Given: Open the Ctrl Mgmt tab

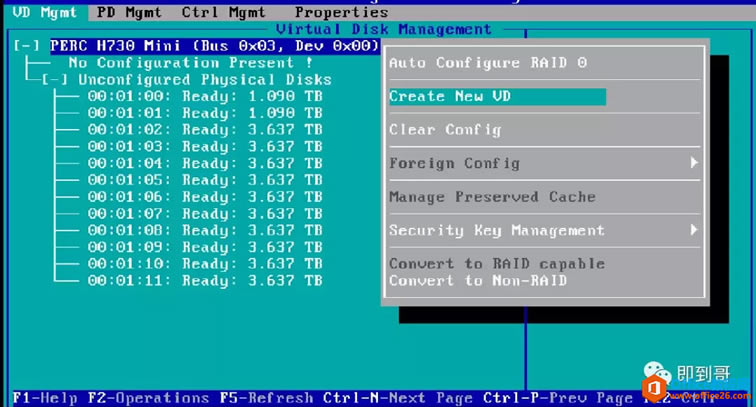Looking at the screenshot, I should click(x=223, y=13).
